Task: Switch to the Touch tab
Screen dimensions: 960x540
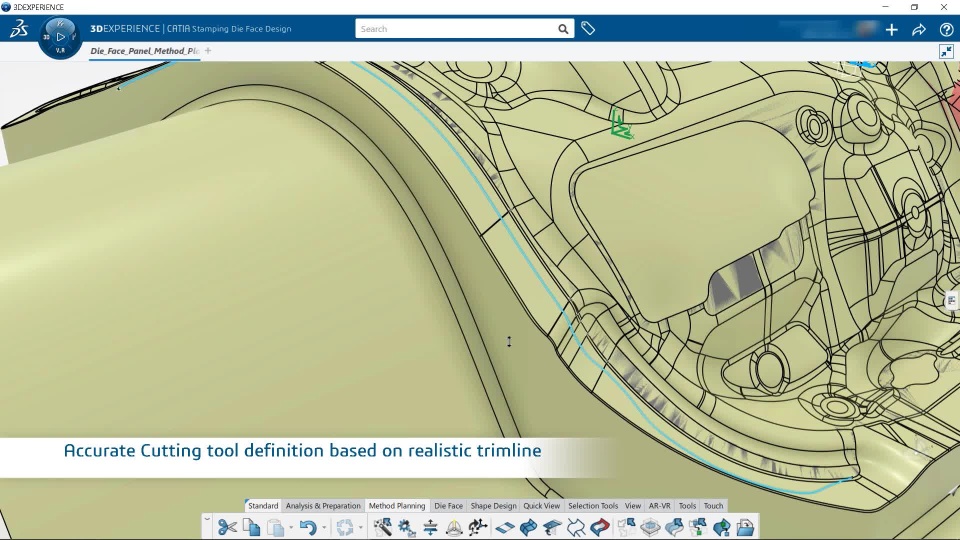Action: (713, 506)
